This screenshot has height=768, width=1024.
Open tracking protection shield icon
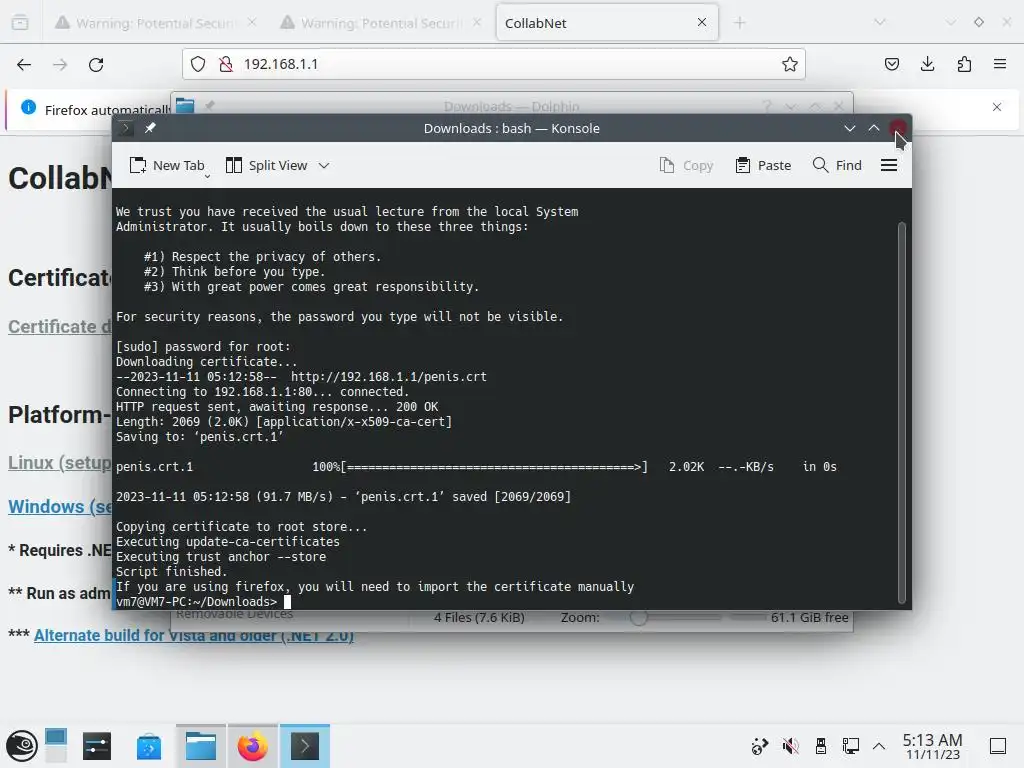[x=198, y=64]
